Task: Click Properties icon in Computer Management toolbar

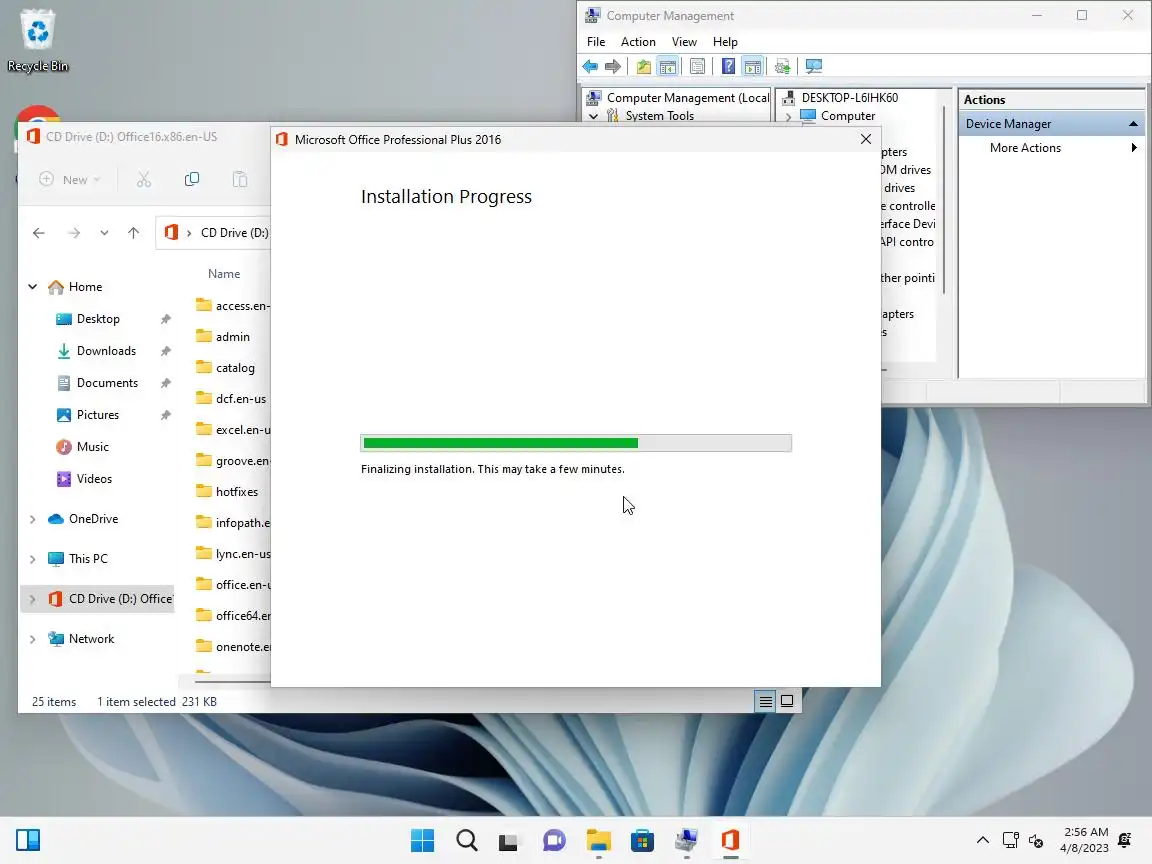Action: point(697,67)
